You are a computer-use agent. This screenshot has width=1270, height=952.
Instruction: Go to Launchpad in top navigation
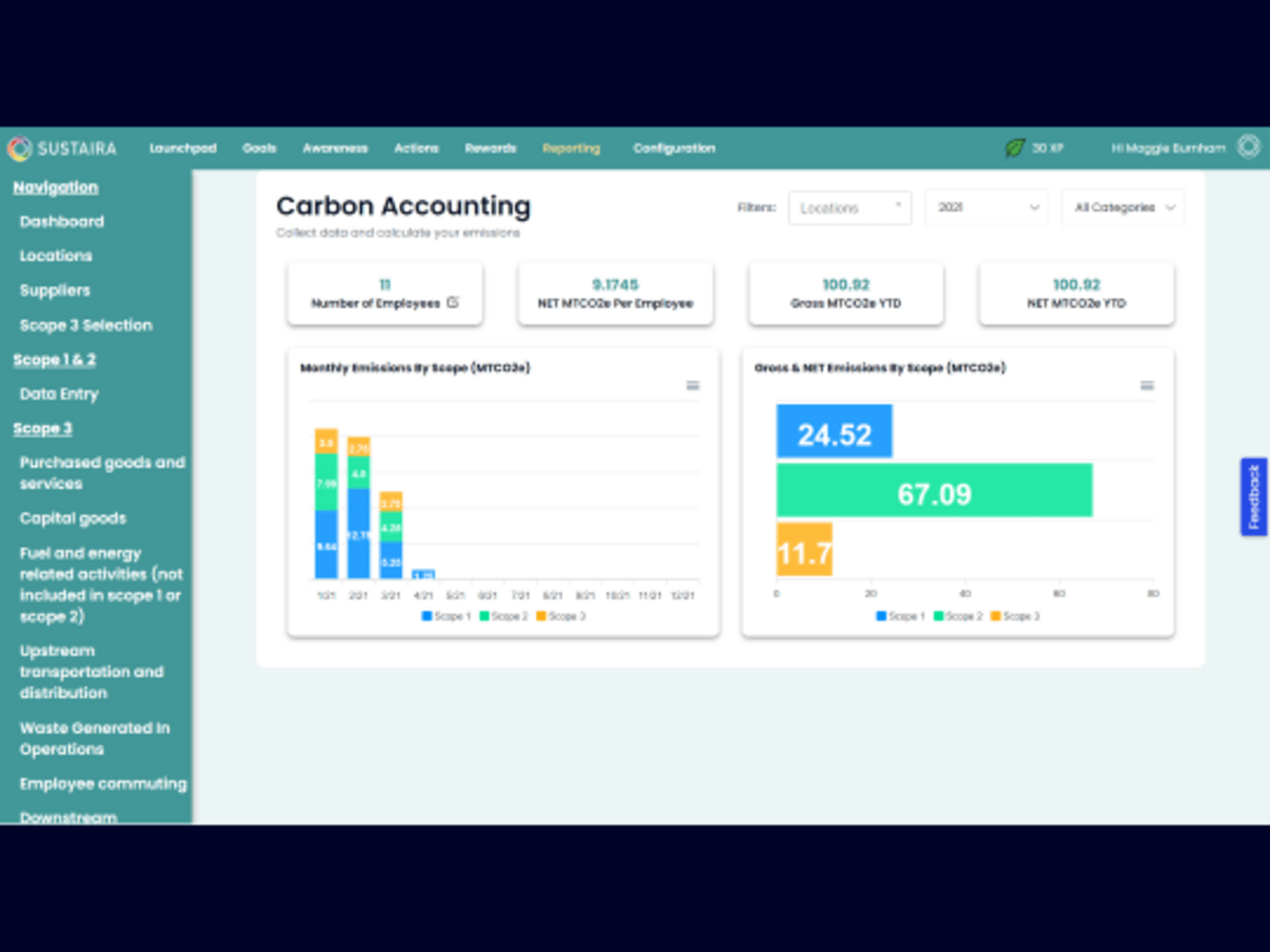click(x=183, y=148)
